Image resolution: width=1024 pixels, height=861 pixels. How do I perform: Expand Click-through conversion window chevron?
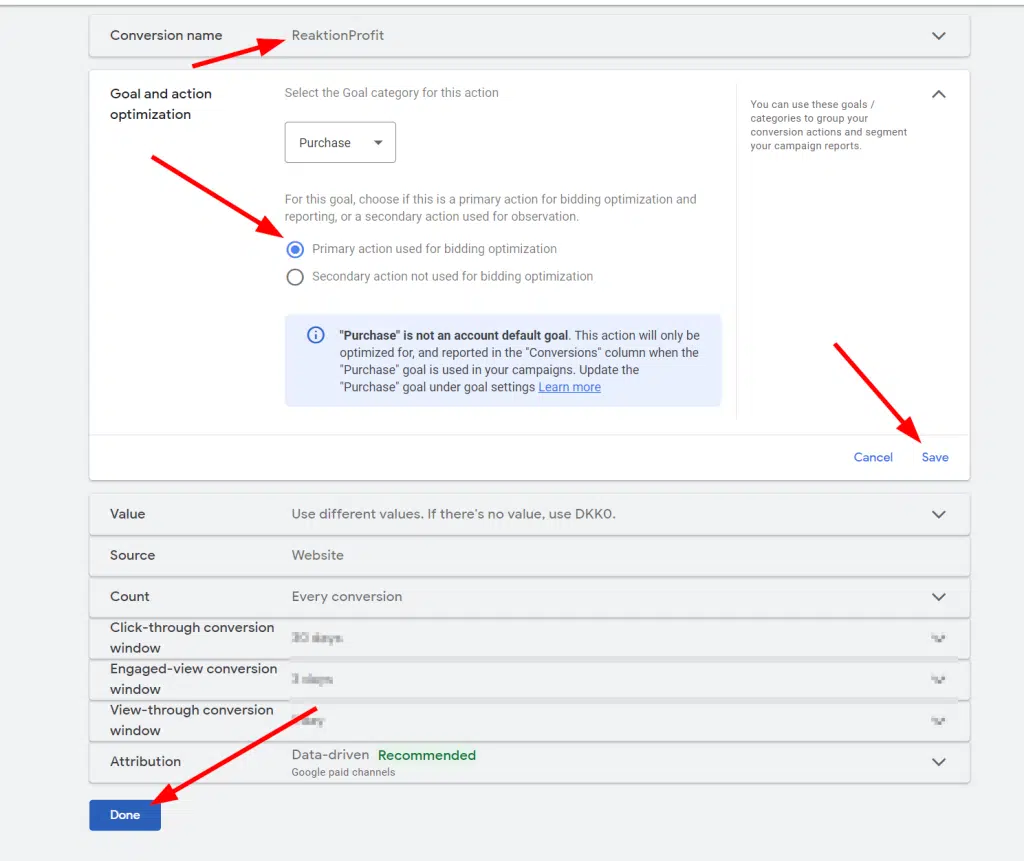coord(938,638)
